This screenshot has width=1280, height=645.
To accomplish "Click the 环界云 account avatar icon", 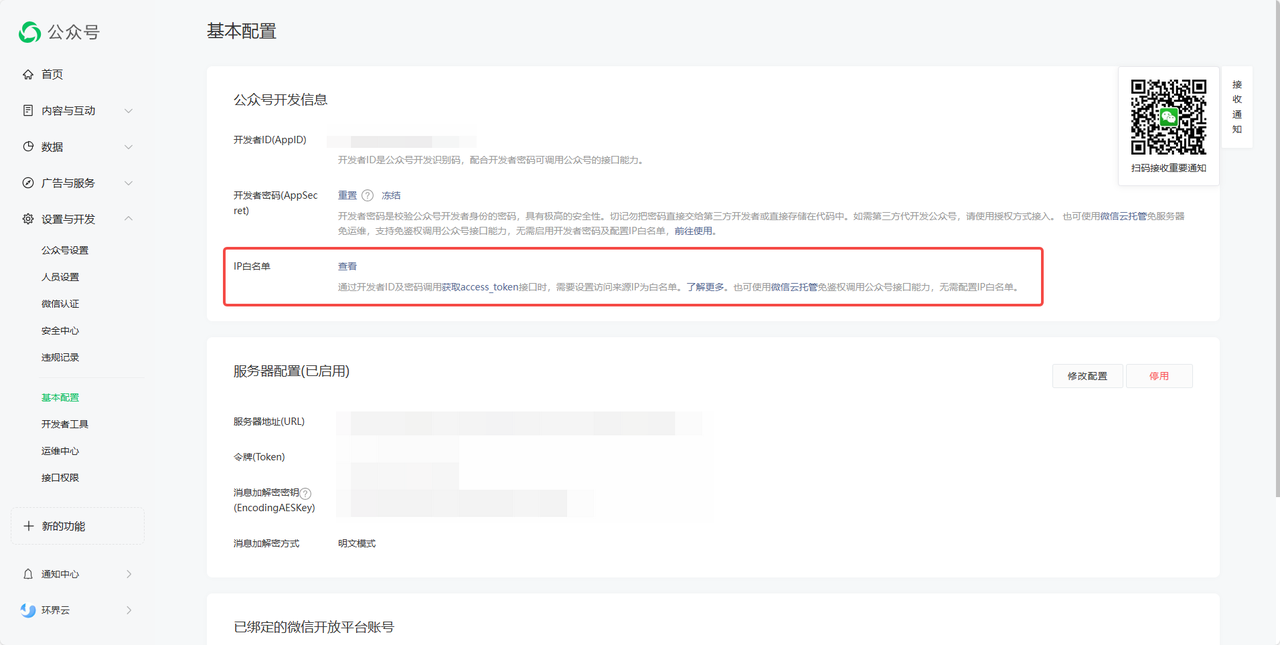I will 28,610.
